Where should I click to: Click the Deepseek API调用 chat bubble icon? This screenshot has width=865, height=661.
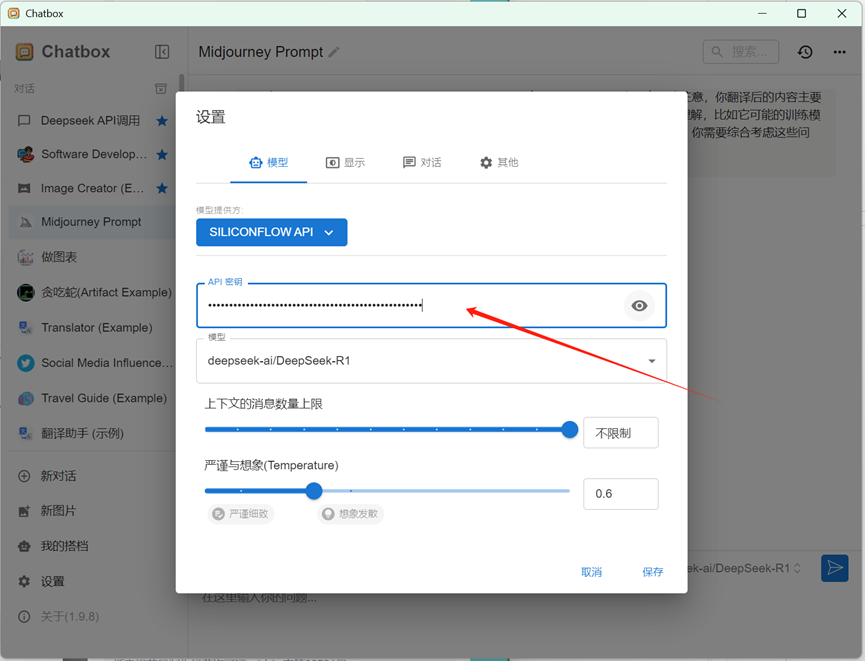pyautogui.click(x=24, y=120)
